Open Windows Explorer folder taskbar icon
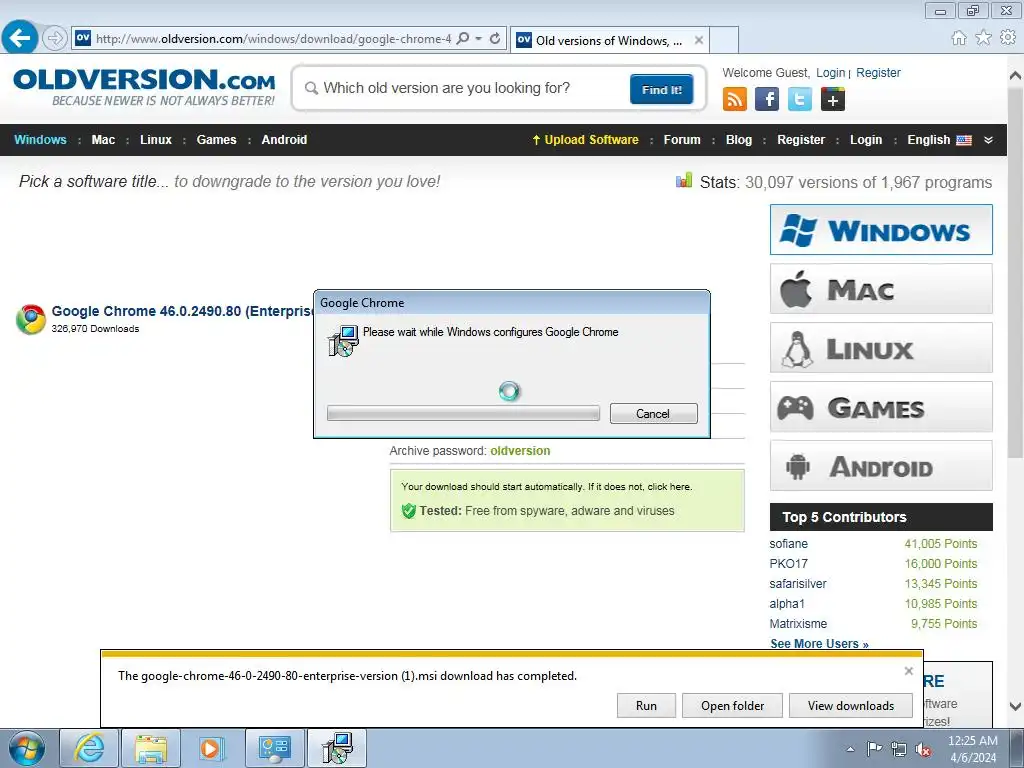This screenshot has height=768, width=1024. [151, 748]
